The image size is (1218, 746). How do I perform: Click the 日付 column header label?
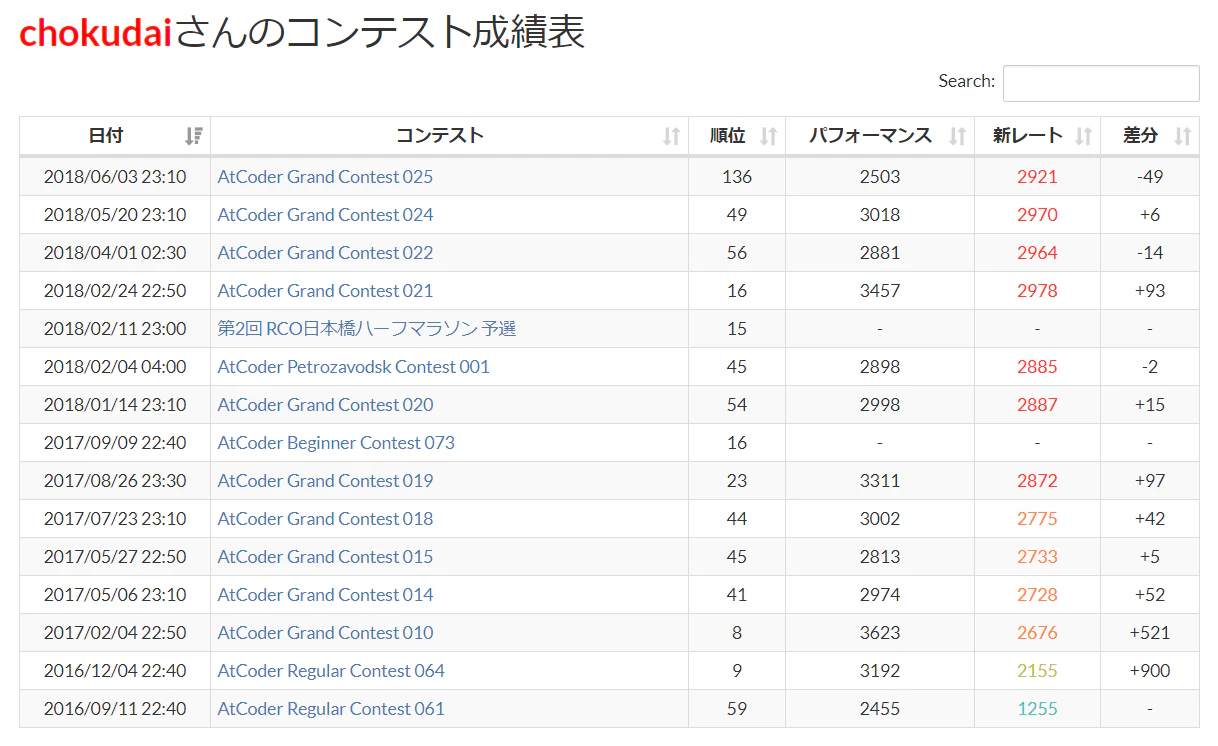(x=106, y=136)
